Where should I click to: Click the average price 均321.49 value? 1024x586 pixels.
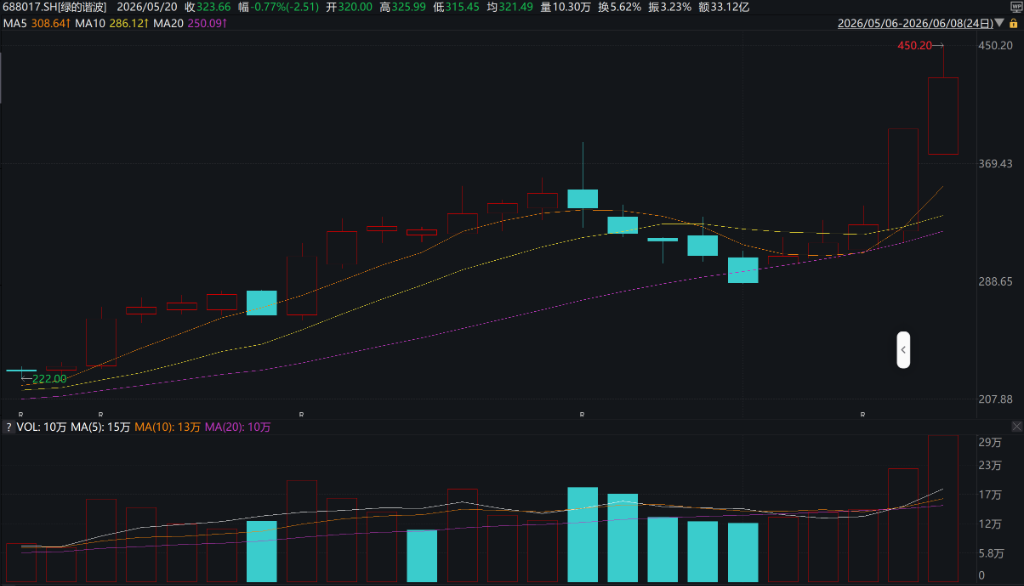[509, 7]
